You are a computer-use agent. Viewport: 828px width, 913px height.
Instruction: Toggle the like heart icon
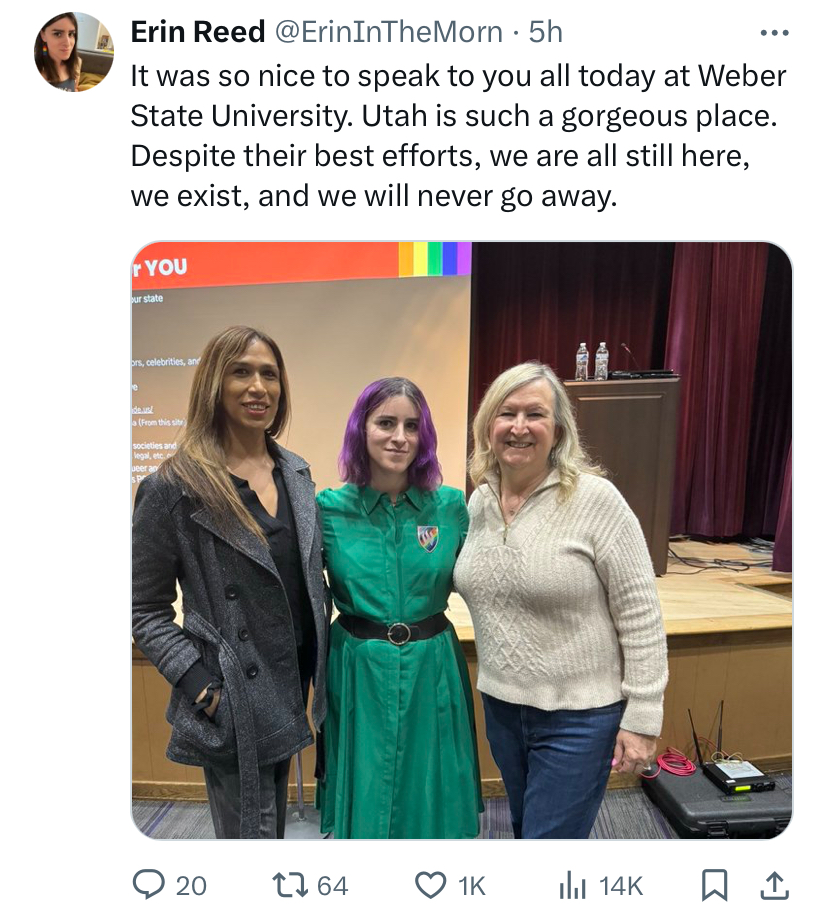pos(430,885)
